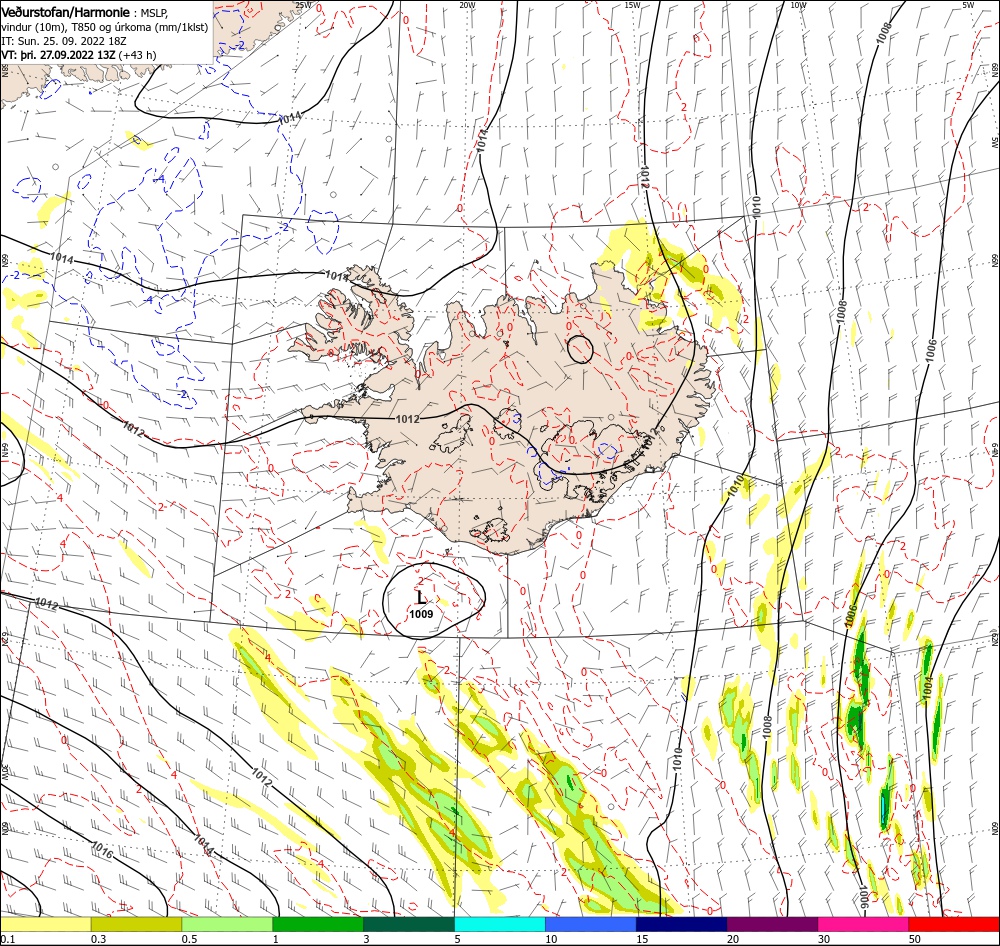Click the yellow 0.1 mm precipitation legend swatch
1000x946 pixels.
pos(45,924)
